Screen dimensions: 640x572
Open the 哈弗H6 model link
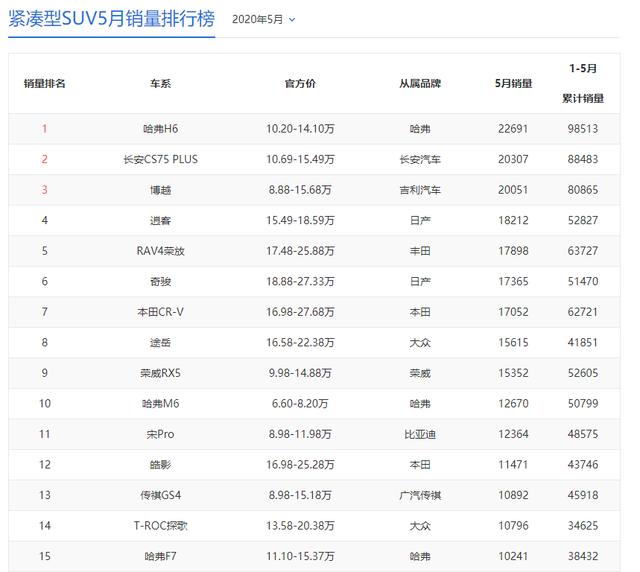click(x=160, y=129)
